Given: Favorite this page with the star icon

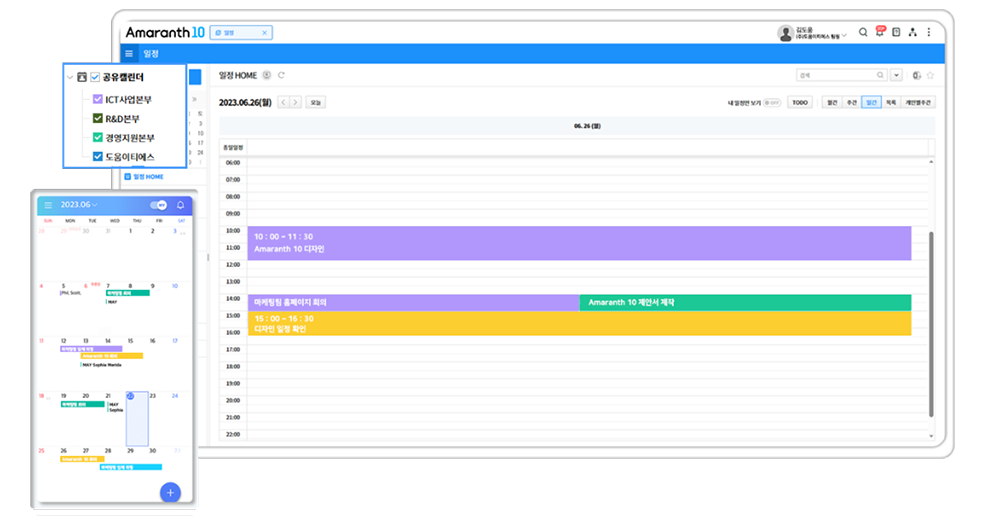Looking at the screenshot, I should 930,75.
